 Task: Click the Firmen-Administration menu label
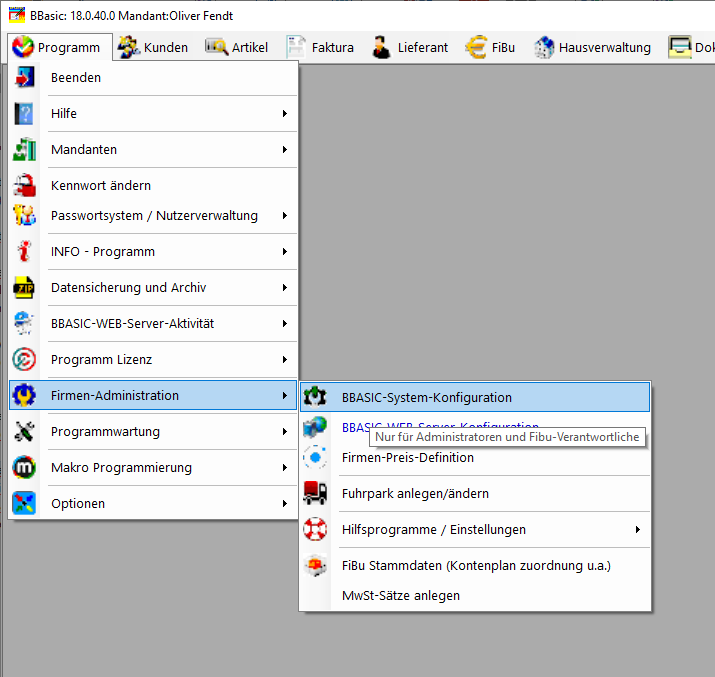(115, 396)
